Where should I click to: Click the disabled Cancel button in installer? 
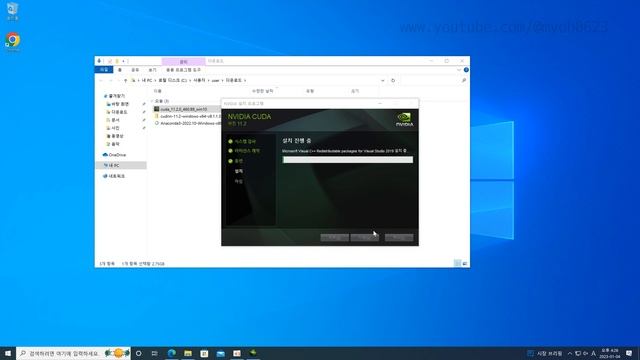[x=399, y=238]
